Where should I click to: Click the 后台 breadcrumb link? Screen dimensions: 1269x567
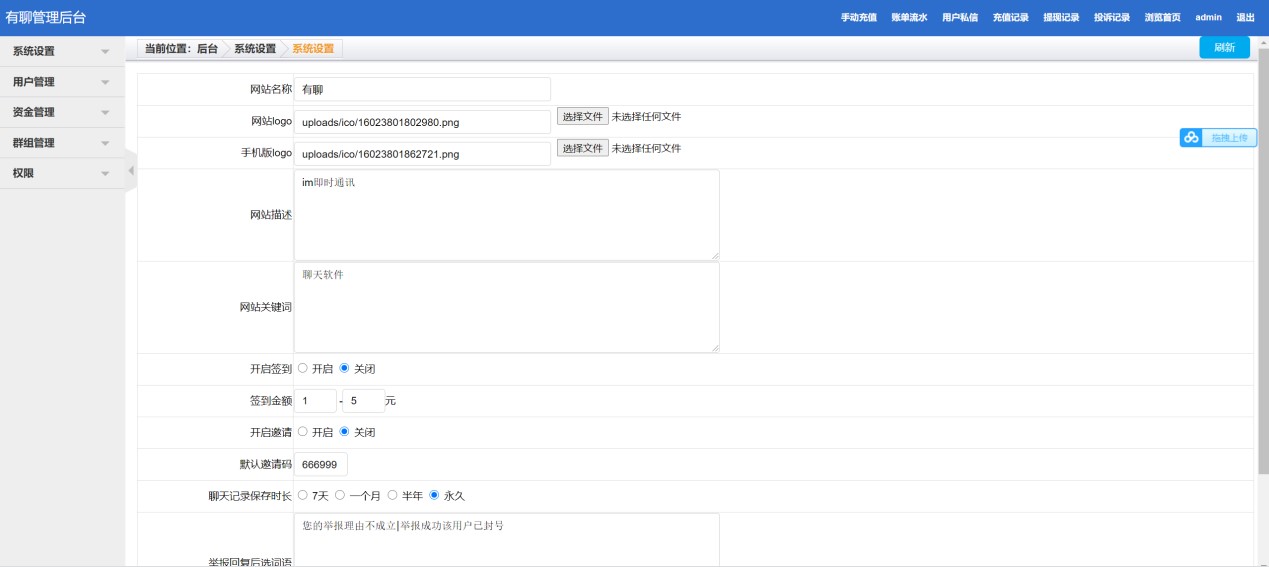207,48
